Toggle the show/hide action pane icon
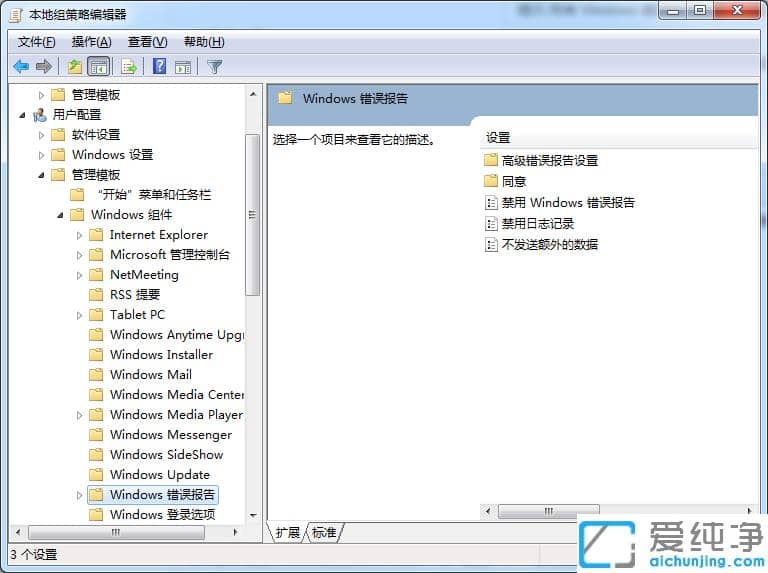 [183, 67]
